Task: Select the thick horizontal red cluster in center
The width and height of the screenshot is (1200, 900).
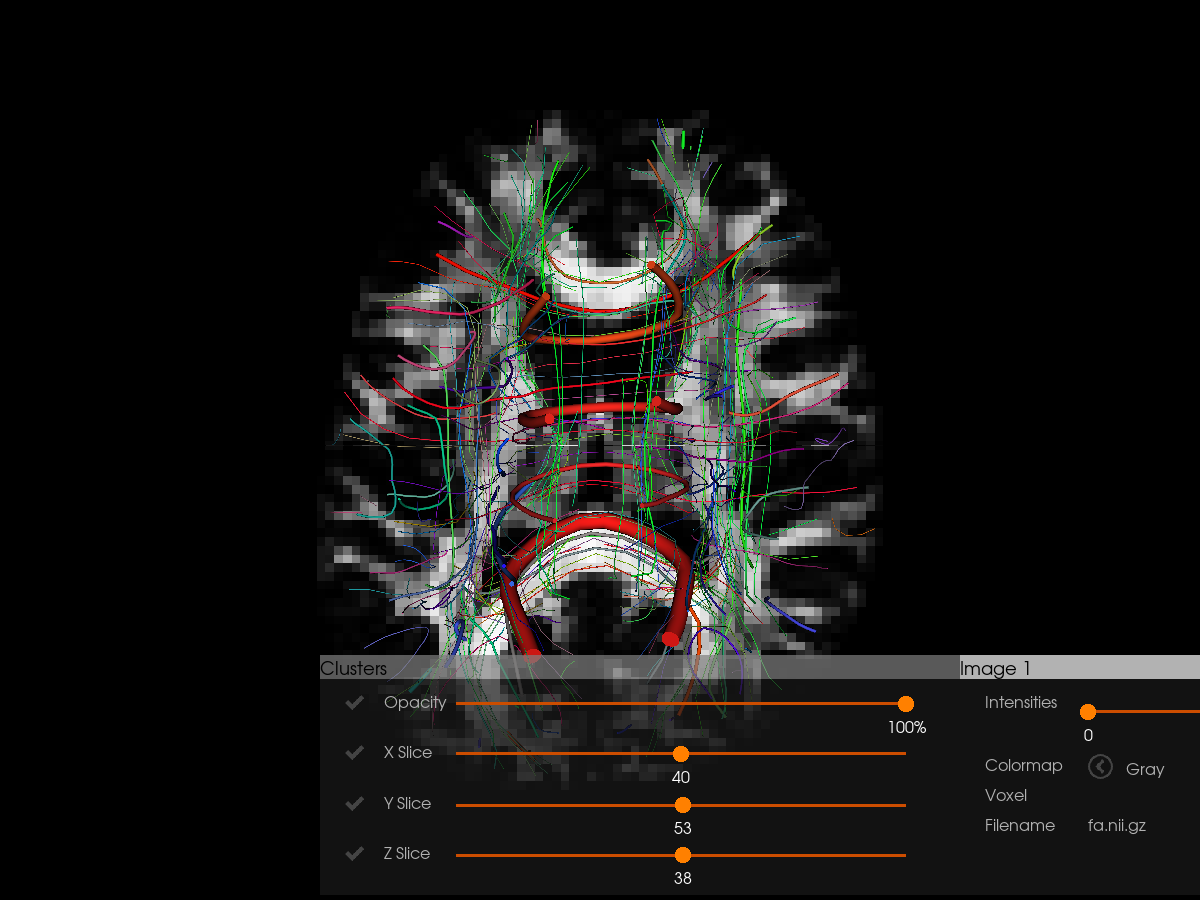Action: [600, 411]
